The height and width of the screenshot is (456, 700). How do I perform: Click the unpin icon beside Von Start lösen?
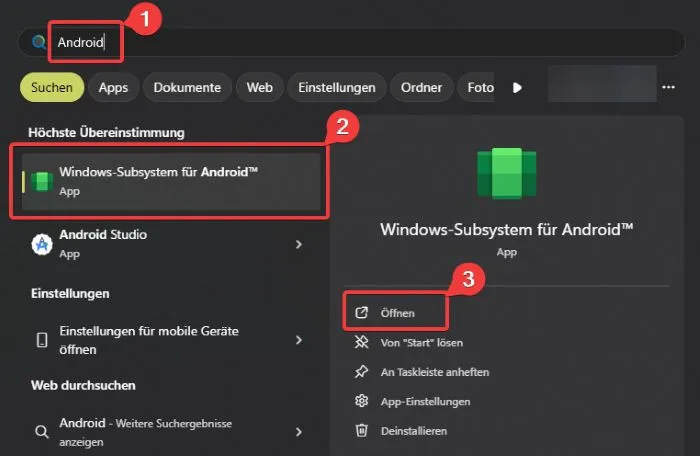tap(362, 342)
